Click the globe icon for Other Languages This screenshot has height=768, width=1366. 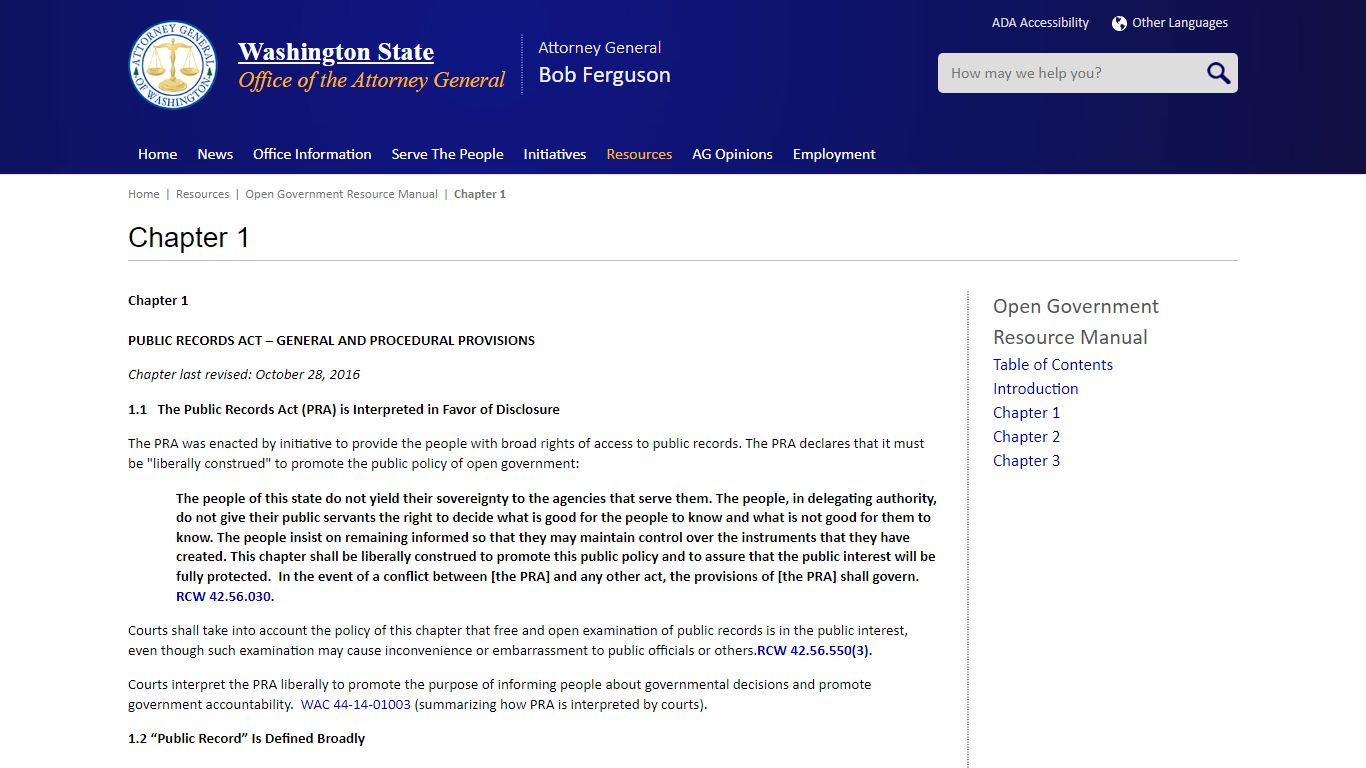1119,23
